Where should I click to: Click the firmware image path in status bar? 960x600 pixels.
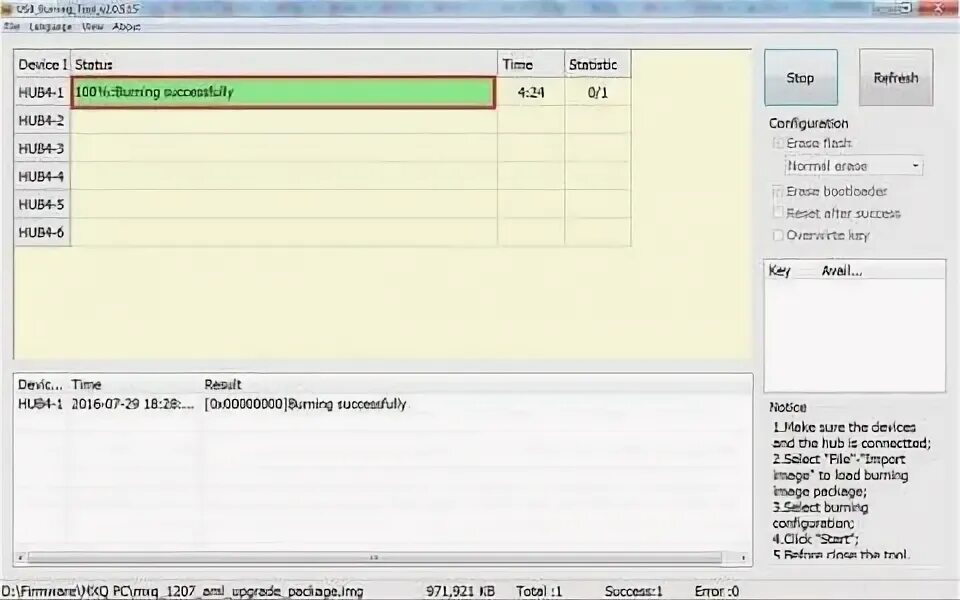(182, 591)
